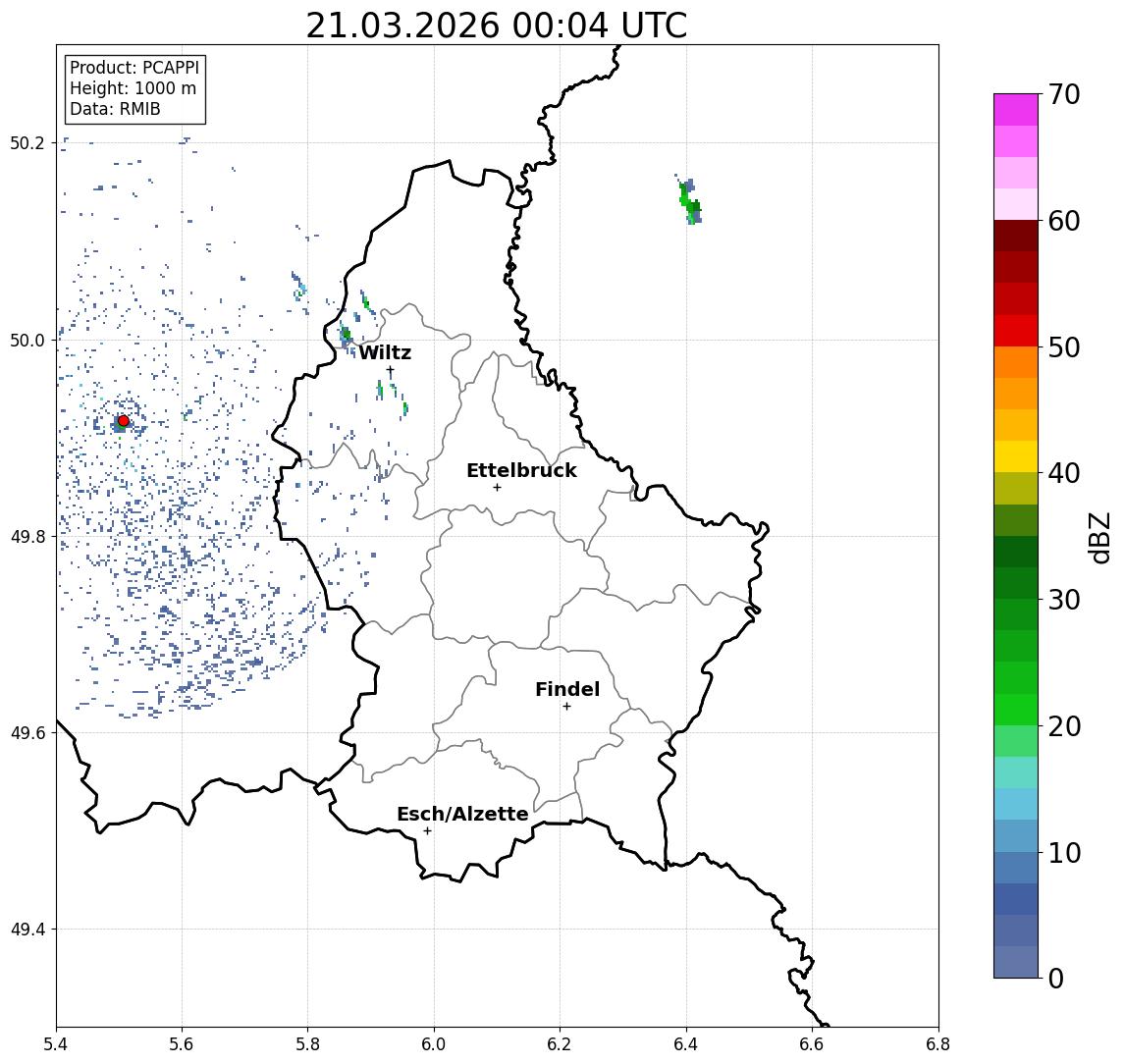Click the 20 colorbar tick label

[x=1064, y=725]
